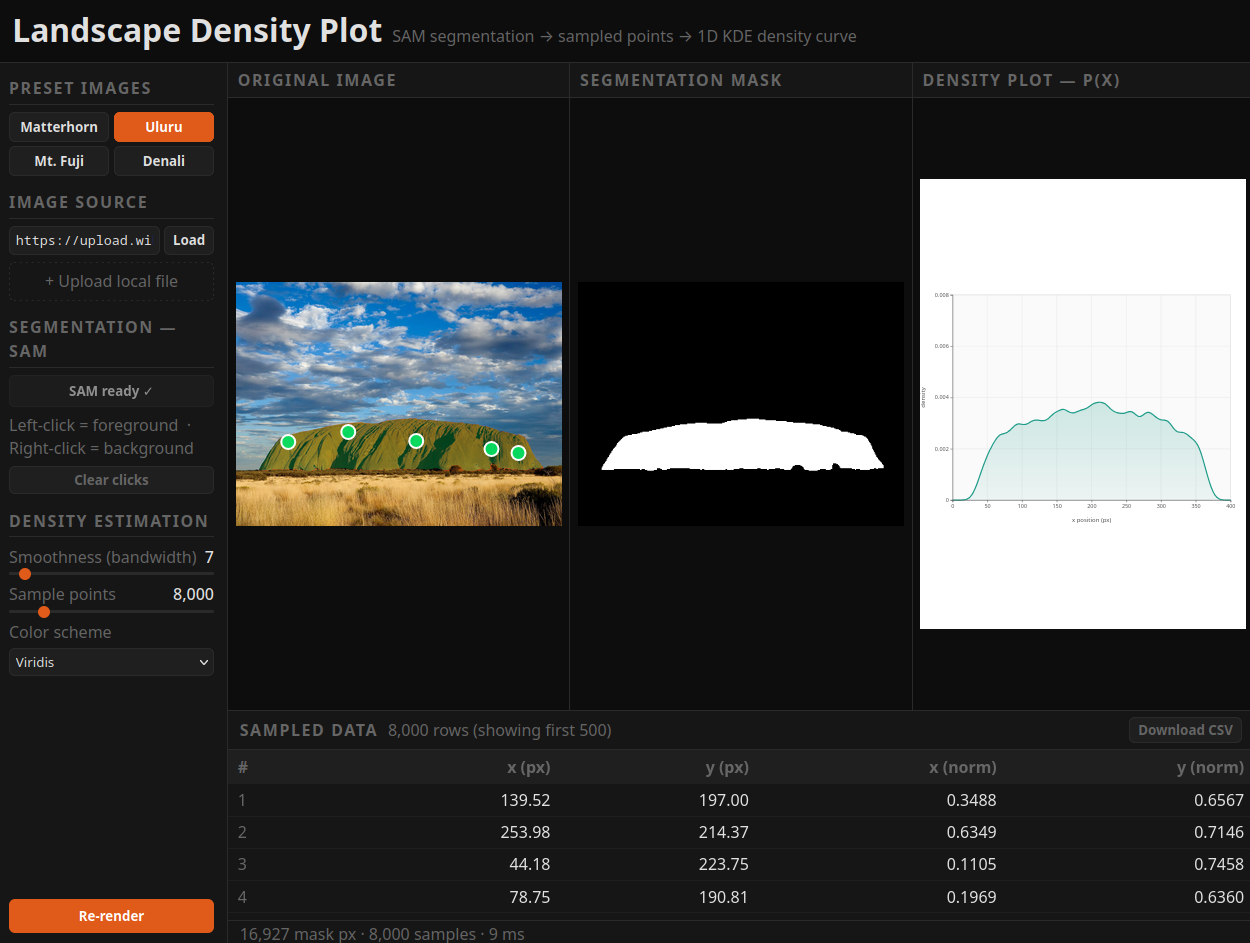This screenshot has width=1250, height=943.
Task: Click the '8,000 rows (showing first 500)' text
Action: click(499, 730)
